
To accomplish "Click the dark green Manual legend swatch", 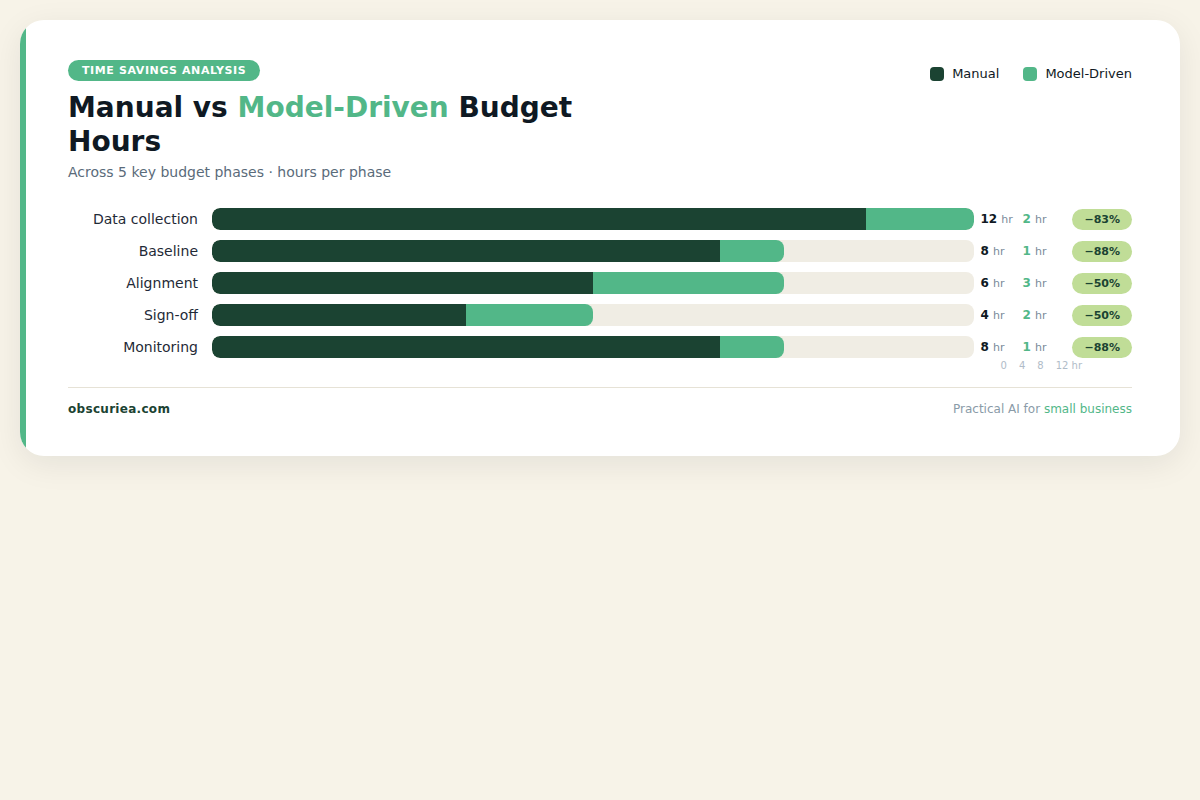I will point(937,74).
